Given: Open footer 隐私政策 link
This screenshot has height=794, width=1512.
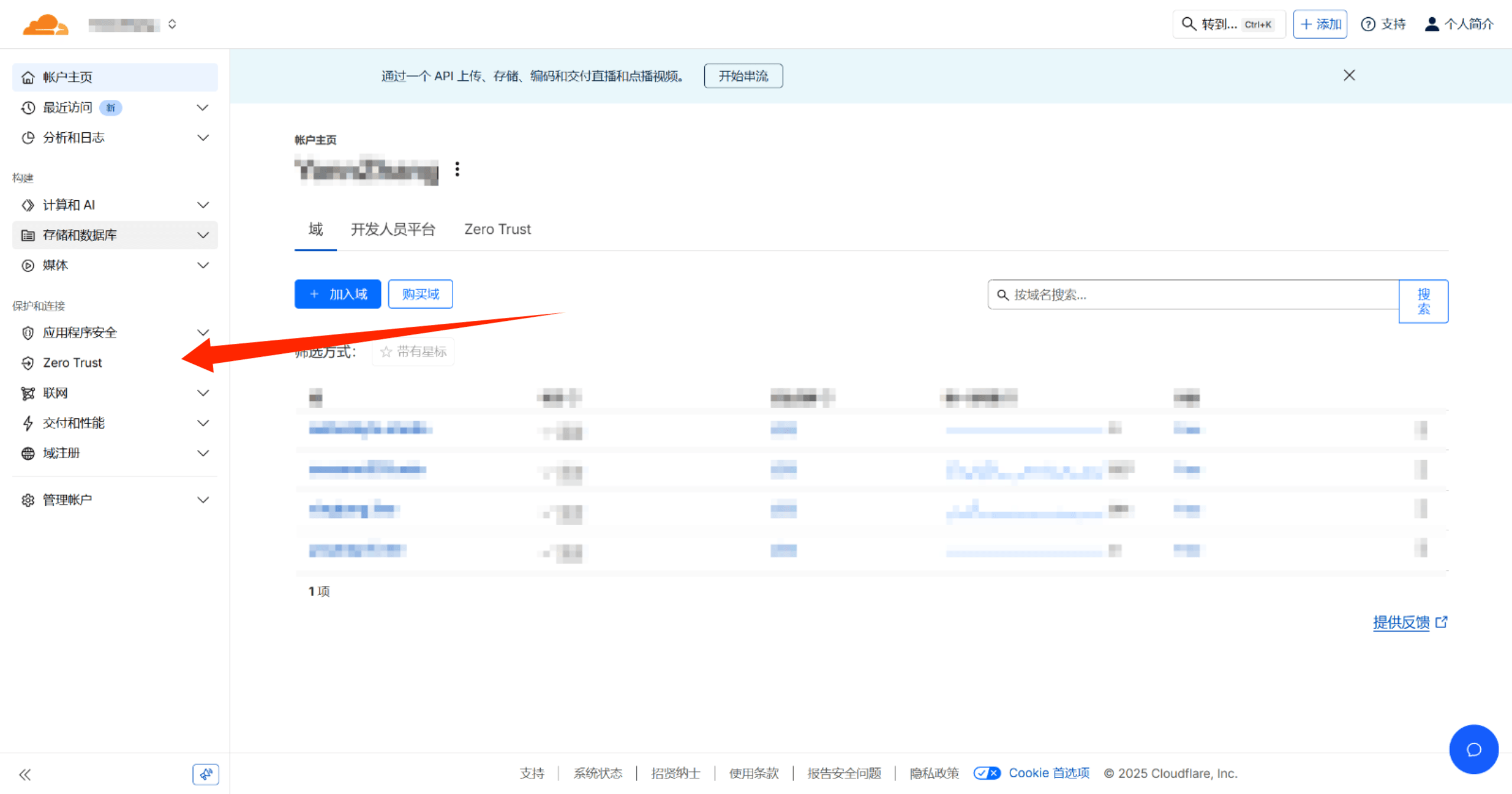Looking at the screenshot, I should point(934,773).
